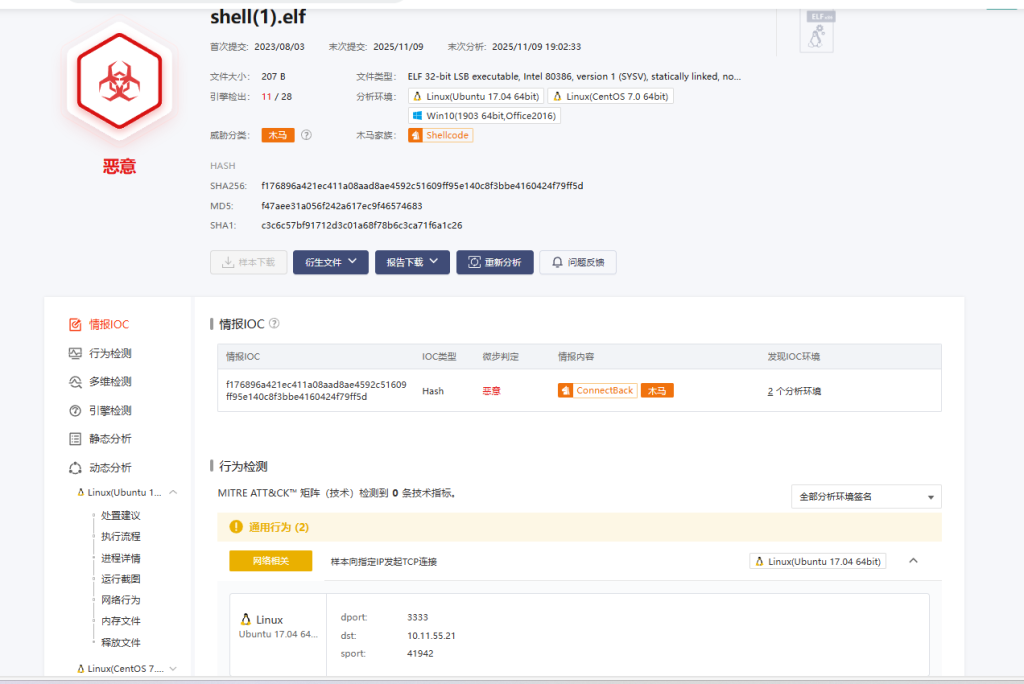Click the 行为检测 sidebar icon
Screen dimensions: 1024x684
click(75, 353)
